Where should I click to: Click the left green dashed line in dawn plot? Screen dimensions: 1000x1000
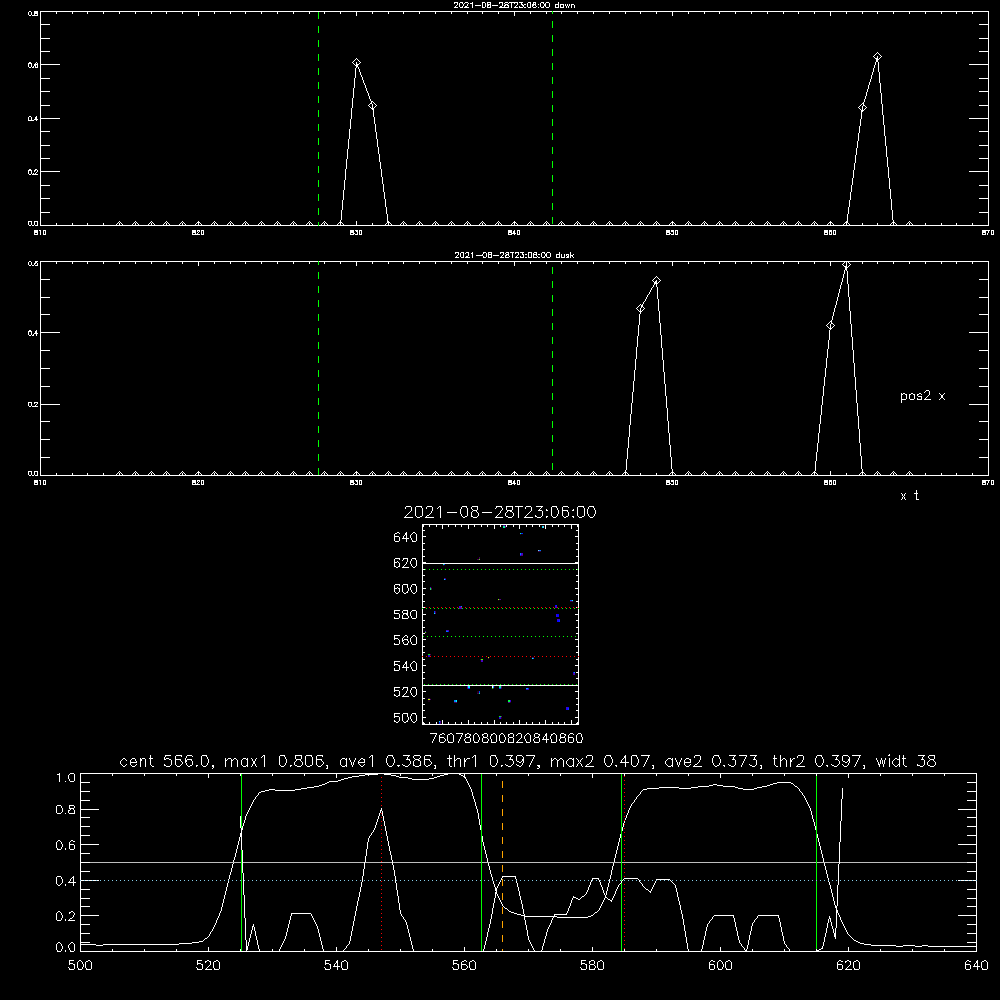pos(318,119)
